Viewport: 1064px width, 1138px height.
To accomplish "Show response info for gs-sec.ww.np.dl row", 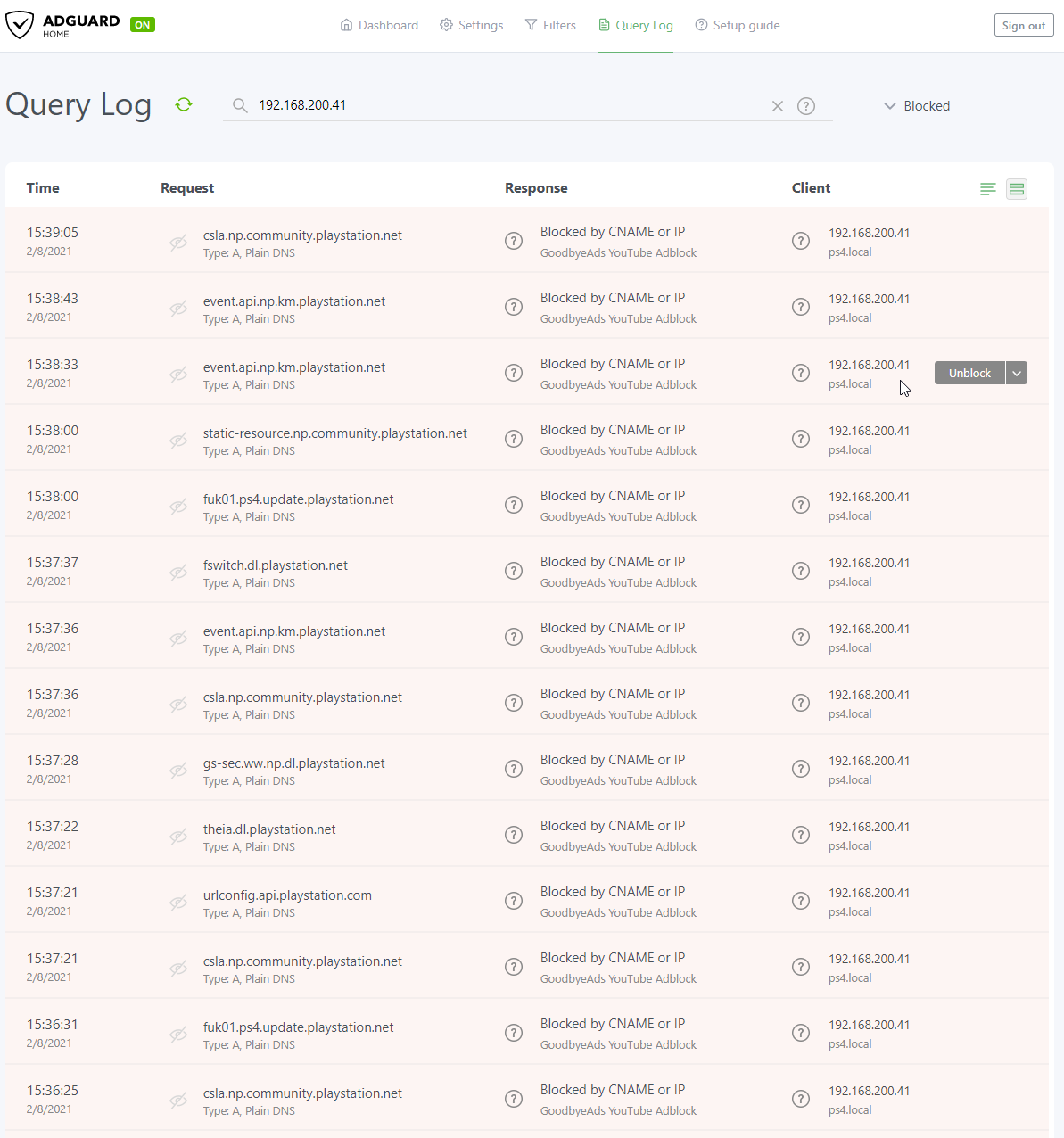I will [x=514, y=769].
